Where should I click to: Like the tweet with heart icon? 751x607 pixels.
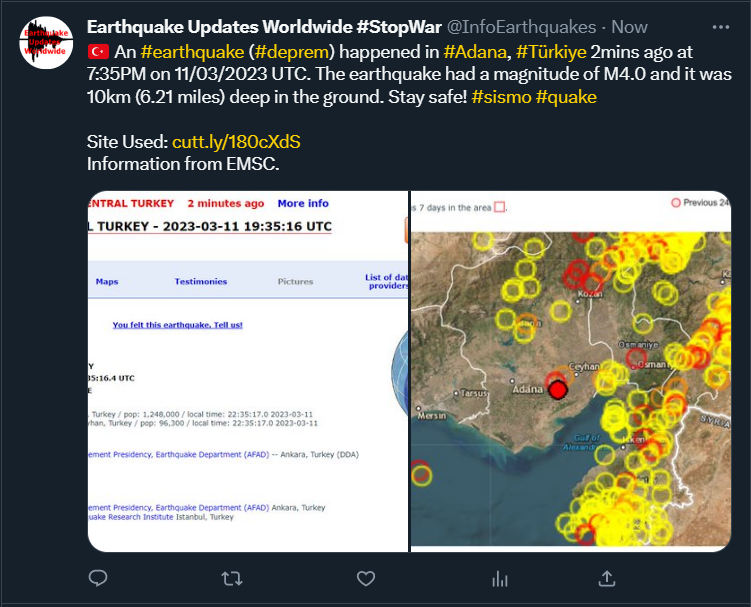[x=366, y=578]
